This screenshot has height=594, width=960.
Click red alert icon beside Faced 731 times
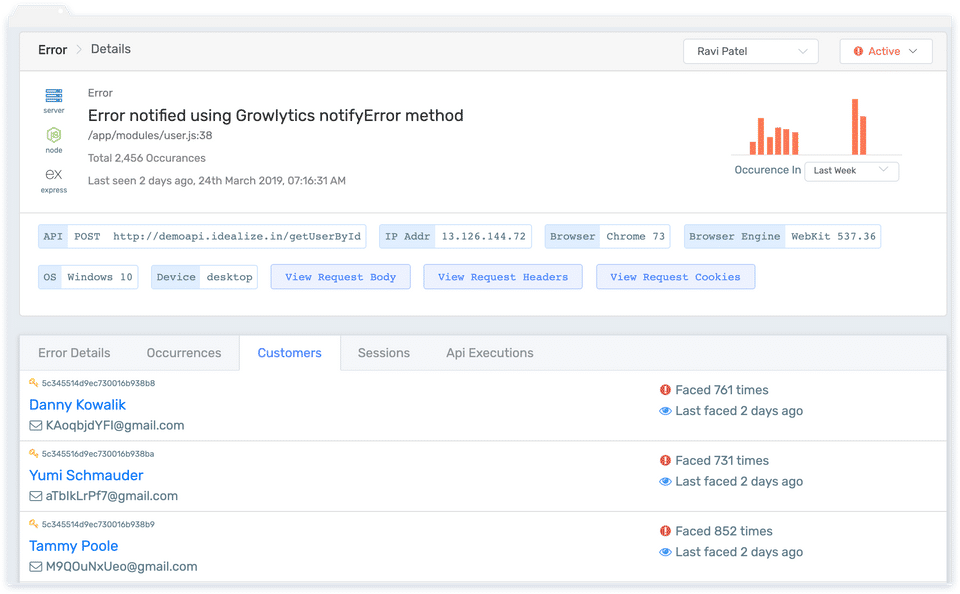(x=665, y=460)
